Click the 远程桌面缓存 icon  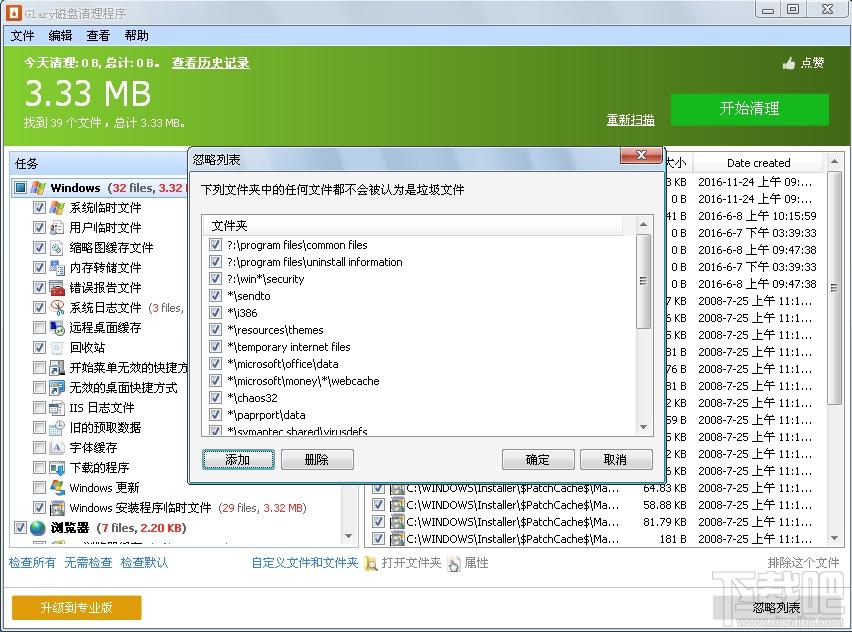coord(58,327)
